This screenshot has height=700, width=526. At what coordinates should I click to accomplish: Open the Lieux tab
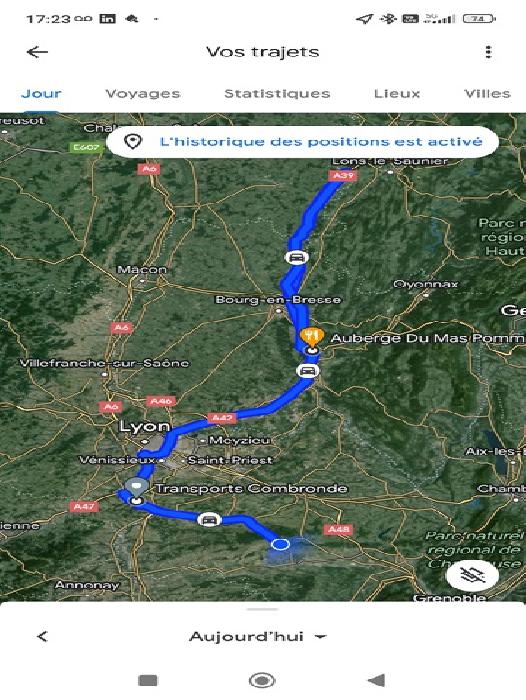(x=397, y=94)
